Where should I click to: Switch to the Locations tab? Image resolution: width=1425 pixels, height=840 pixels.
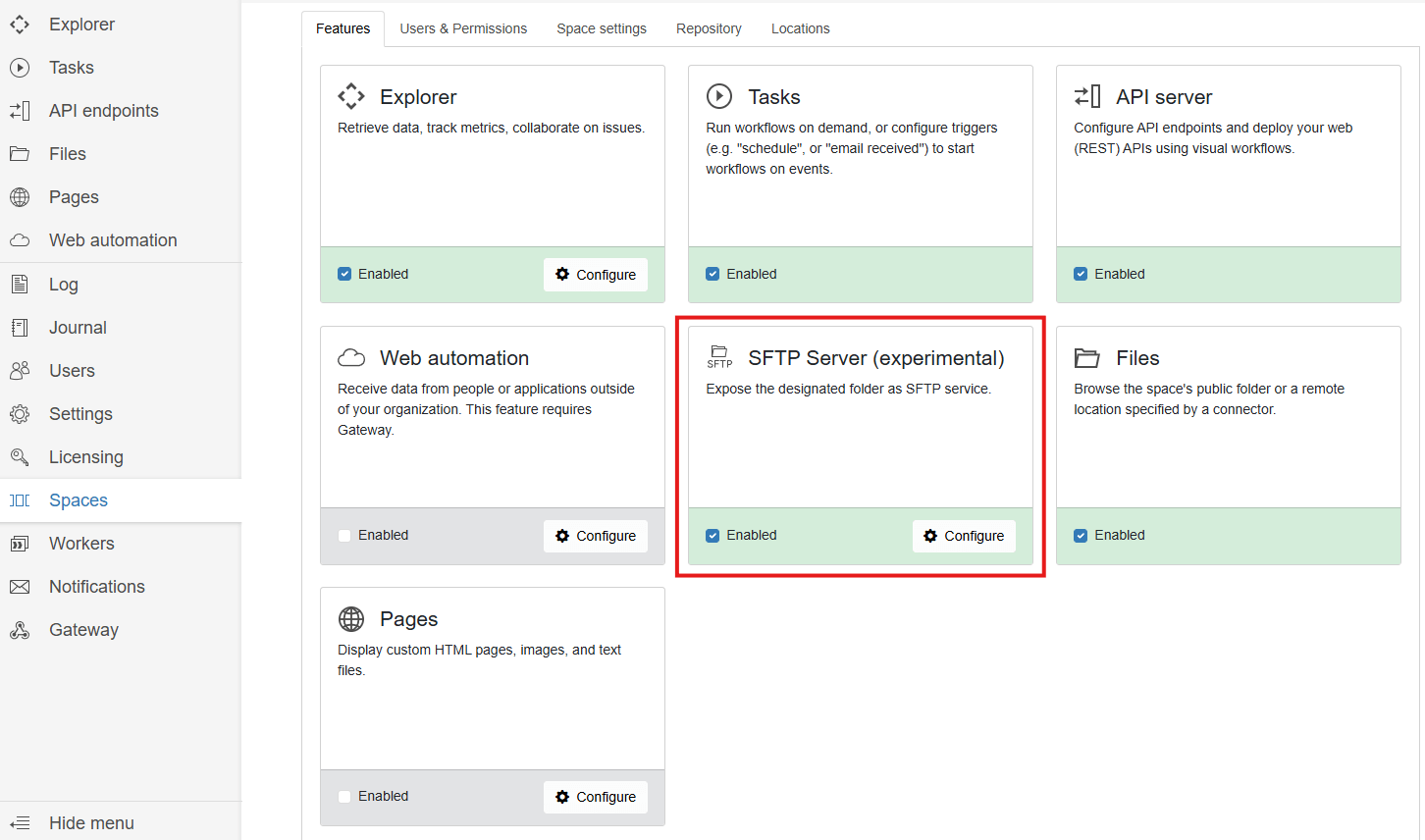[800, 28]
